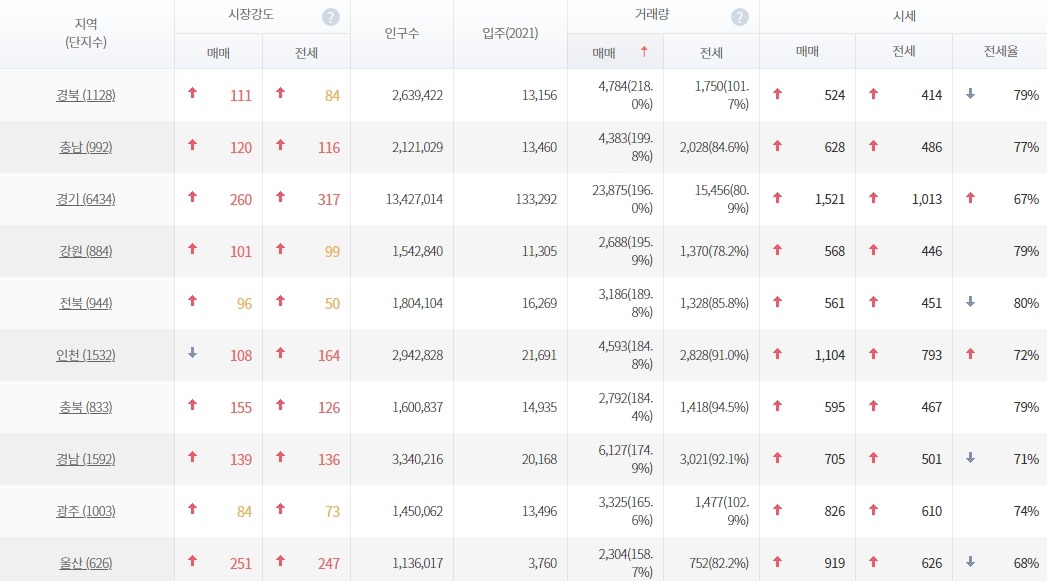Select 충북 전세율 value 79%
This screenshot has width=1047, height=581.
(x=1026, y=408)
